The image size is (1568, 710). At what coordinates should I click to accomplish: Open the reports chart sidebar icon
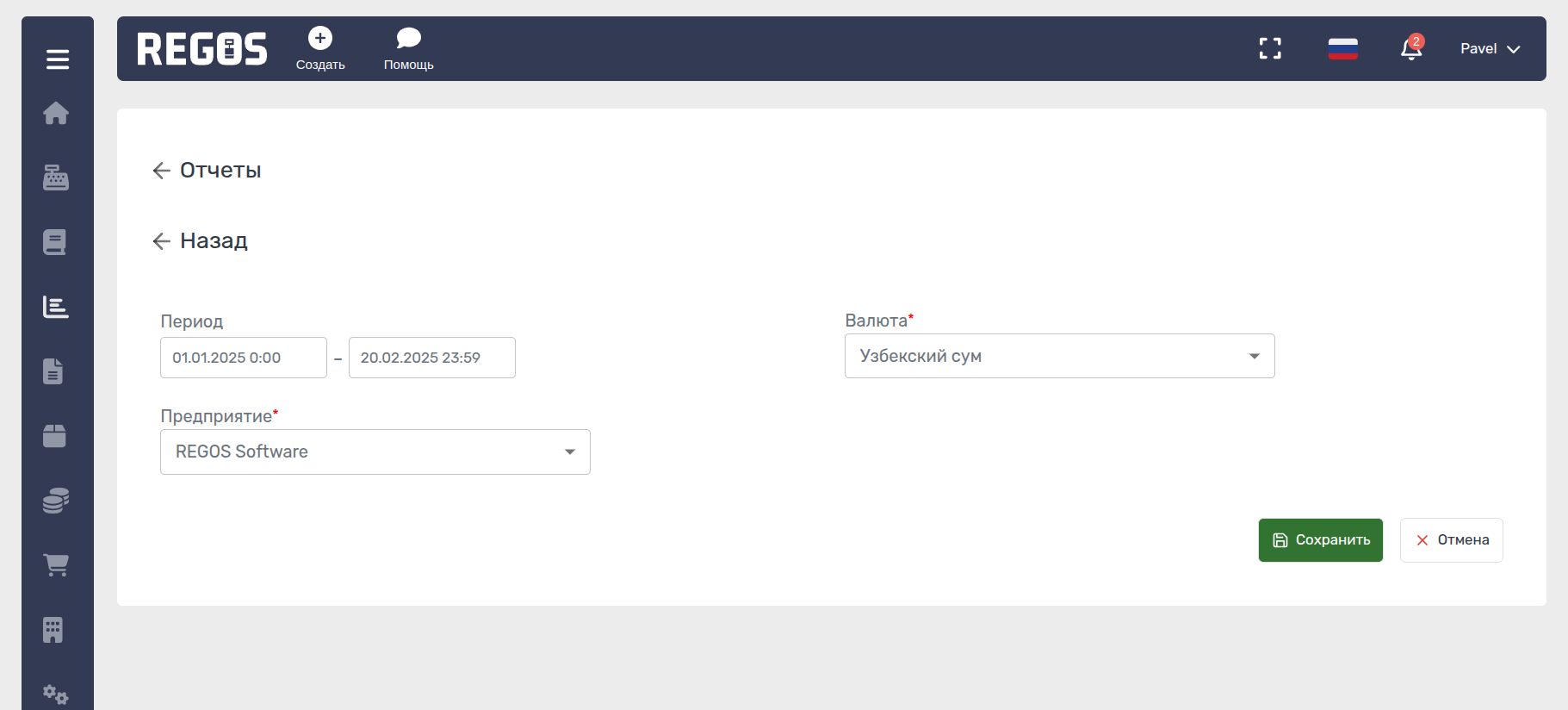tap(56, 307)
